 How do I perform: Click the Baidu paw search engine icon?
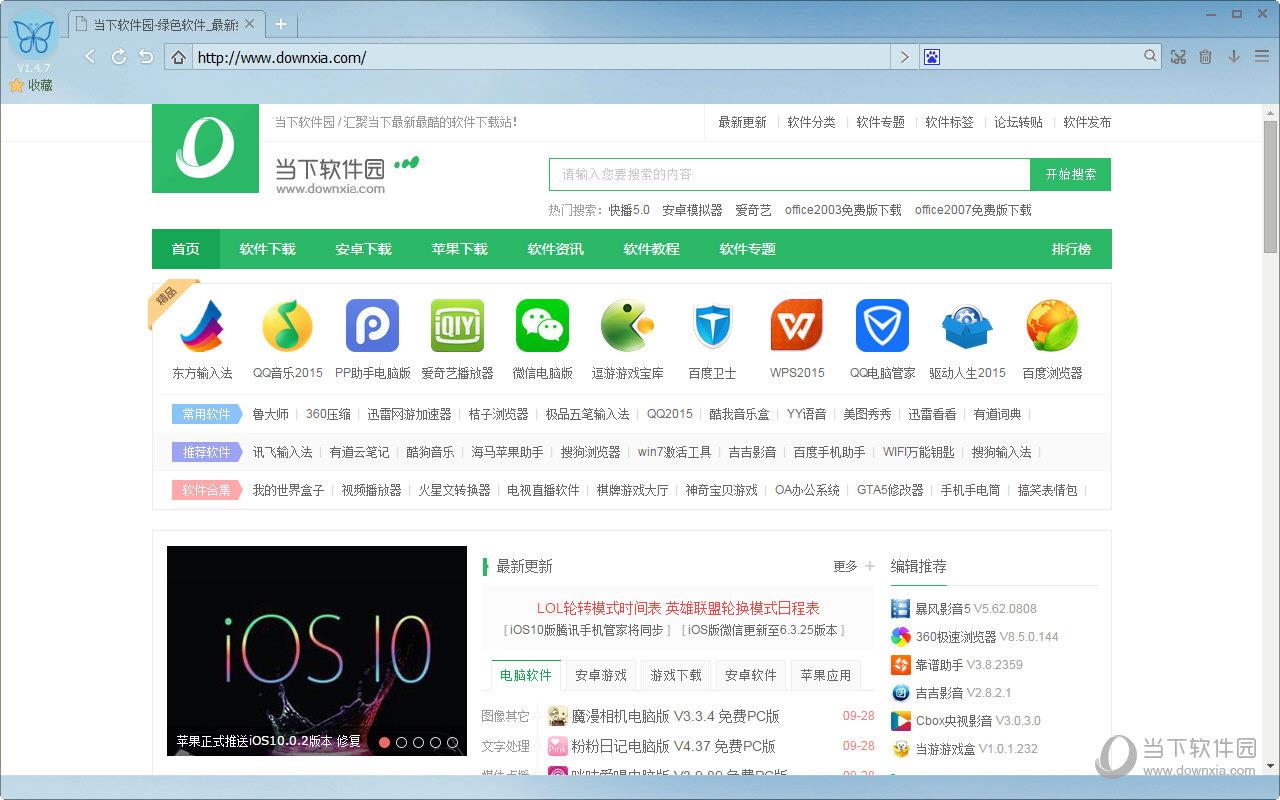(932, 57)
